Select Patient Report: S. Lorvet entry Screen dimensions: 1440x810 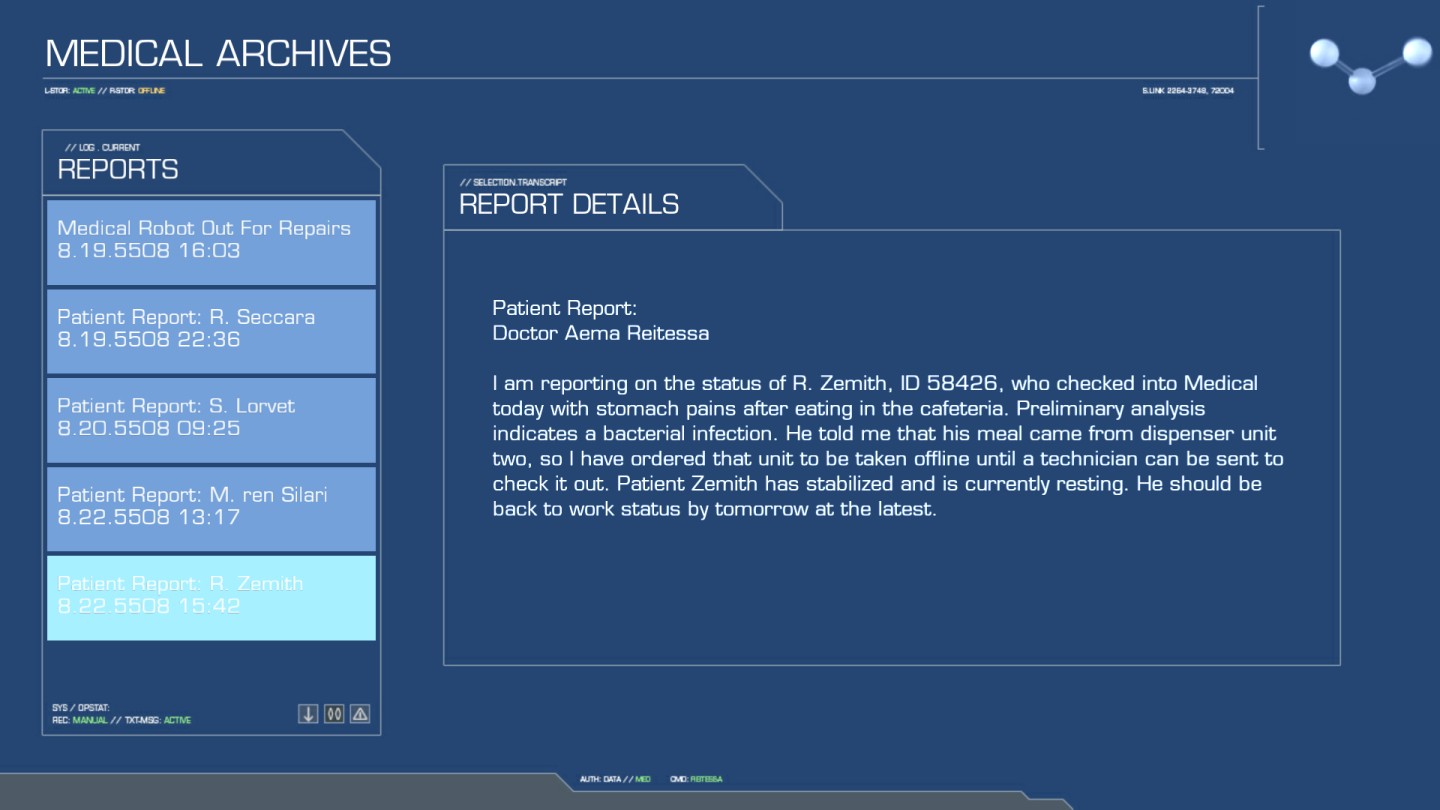coord(211,420)
